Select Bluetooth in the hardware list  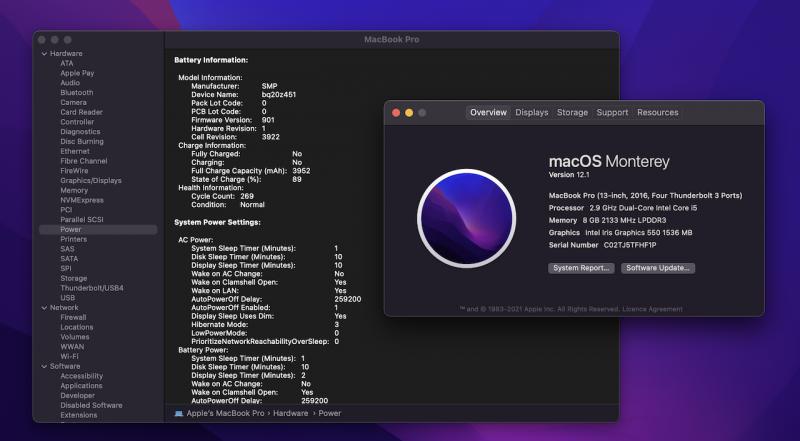point(77,92)
